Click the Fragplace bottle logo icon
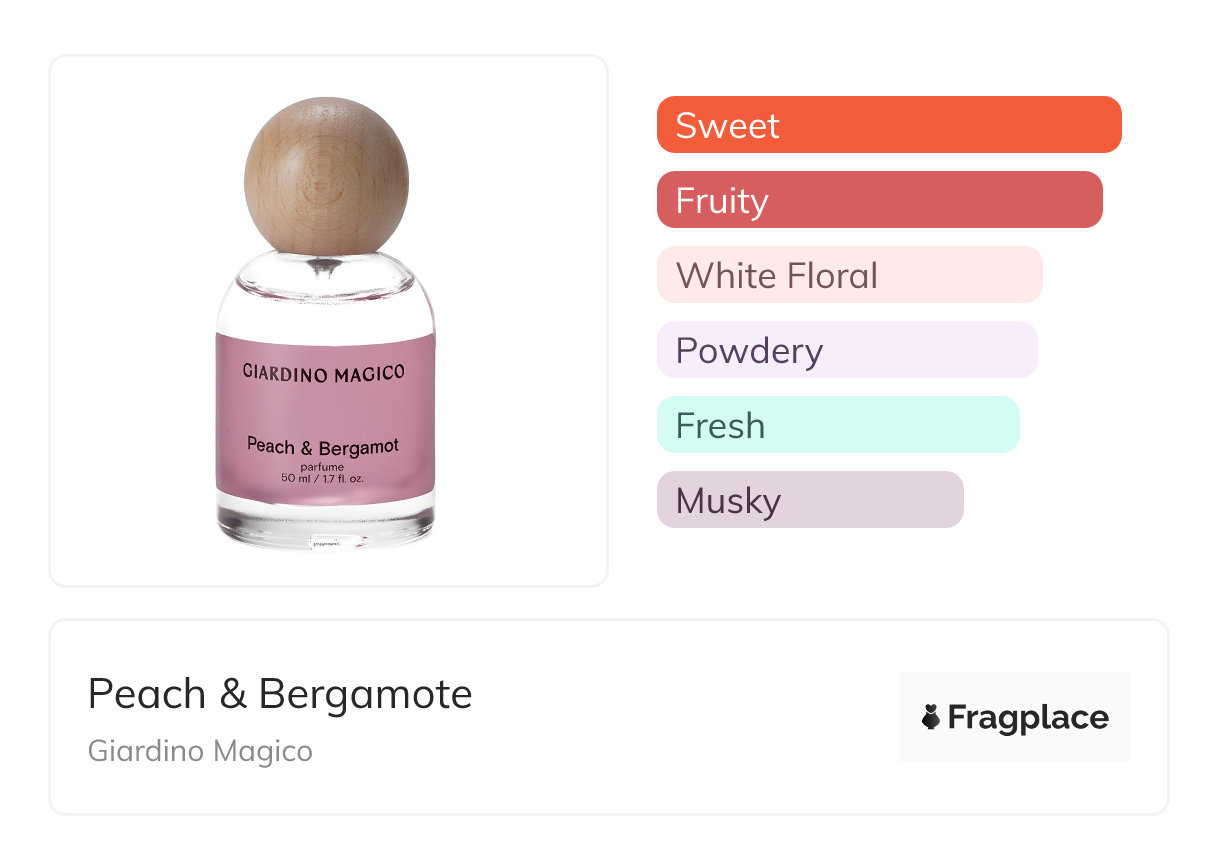Screen dimensions: 1218x864 tap(931, 717)
